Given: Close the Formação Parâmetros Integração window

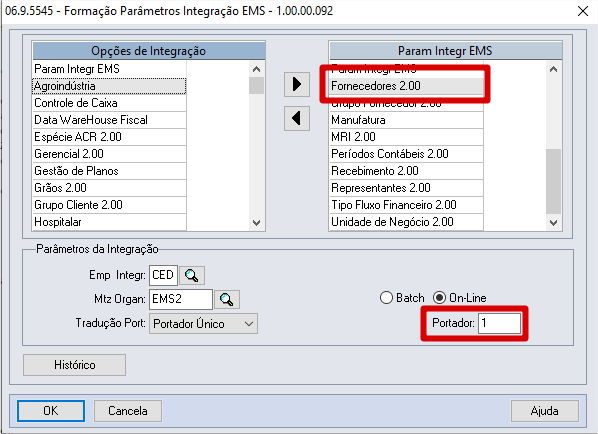Looking at the screenshot, I should [x=583, y=11].
